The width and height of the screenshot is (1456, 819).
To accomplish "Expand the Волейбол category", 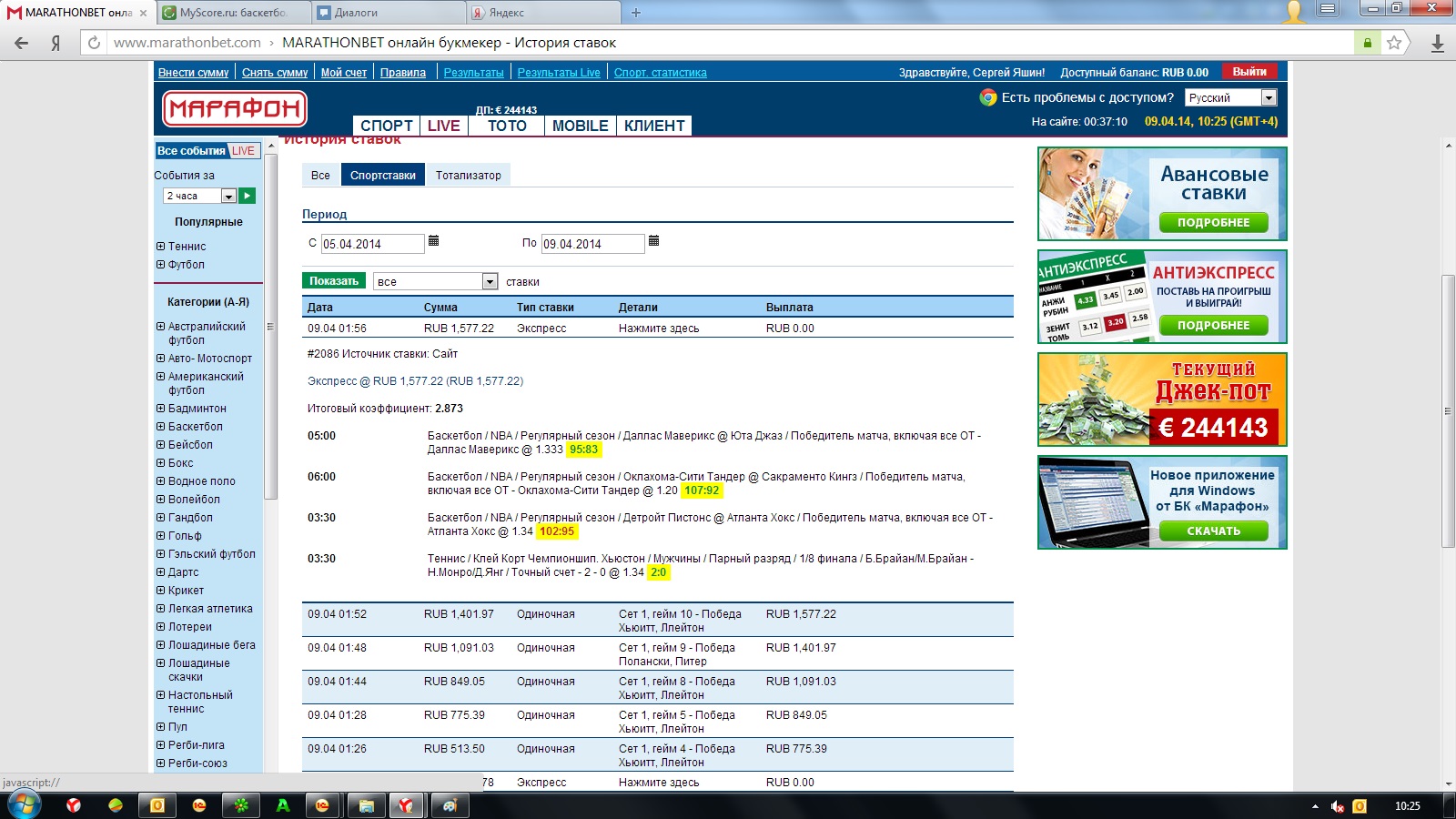I will click(160, 499).
